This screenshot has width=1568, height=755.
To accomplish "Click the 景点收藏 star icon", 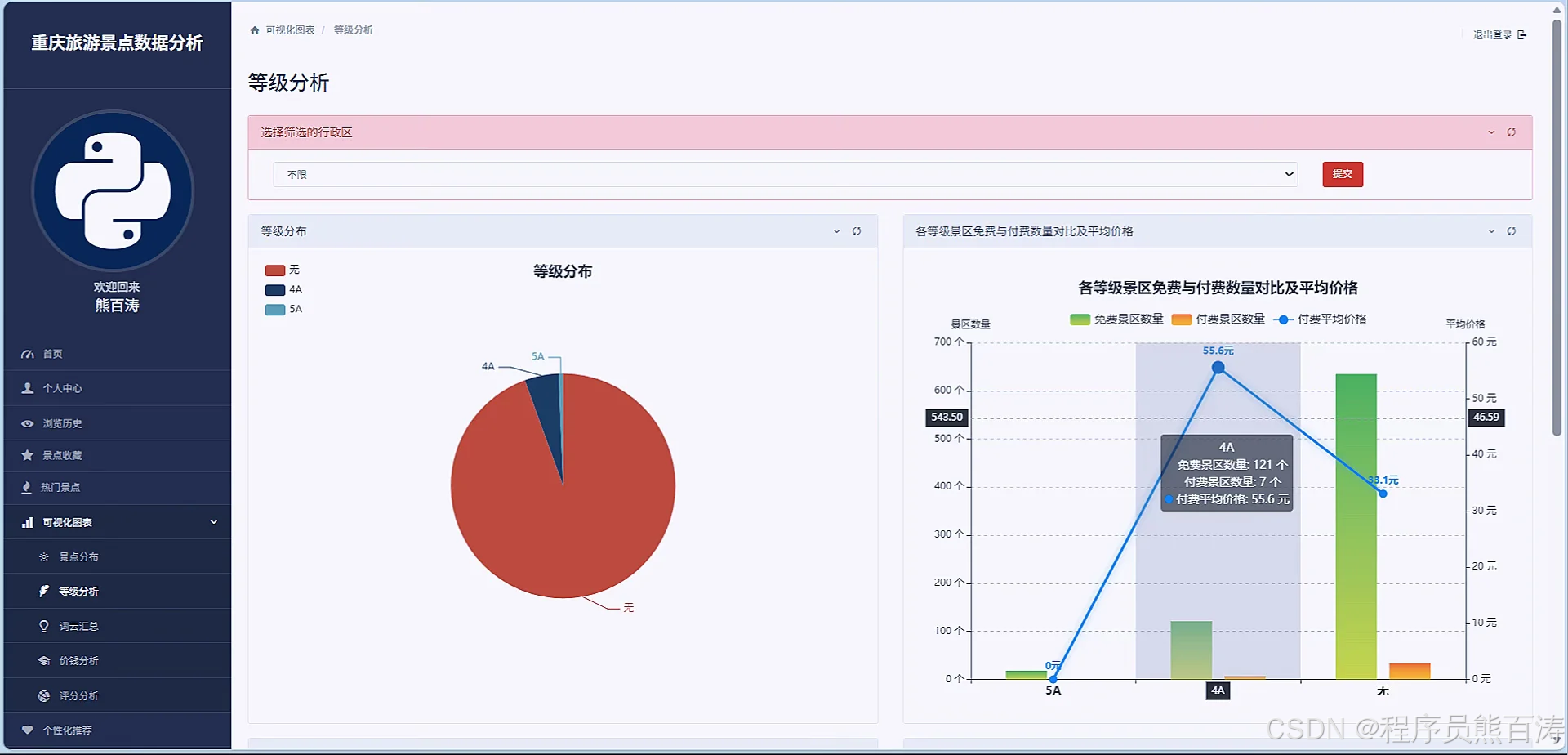I will point(28,456).
